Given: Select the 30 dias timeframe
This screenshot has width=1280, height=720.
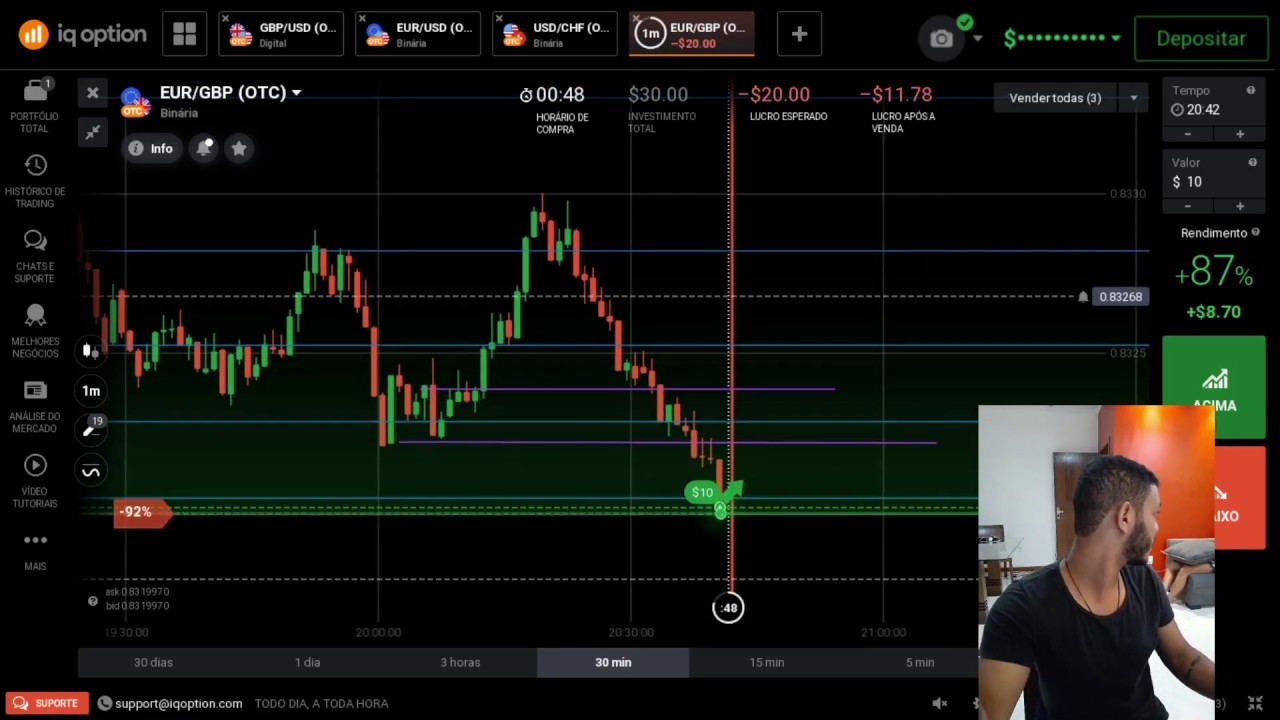Looking at the screenshot, I should click(x=153, y=662).
